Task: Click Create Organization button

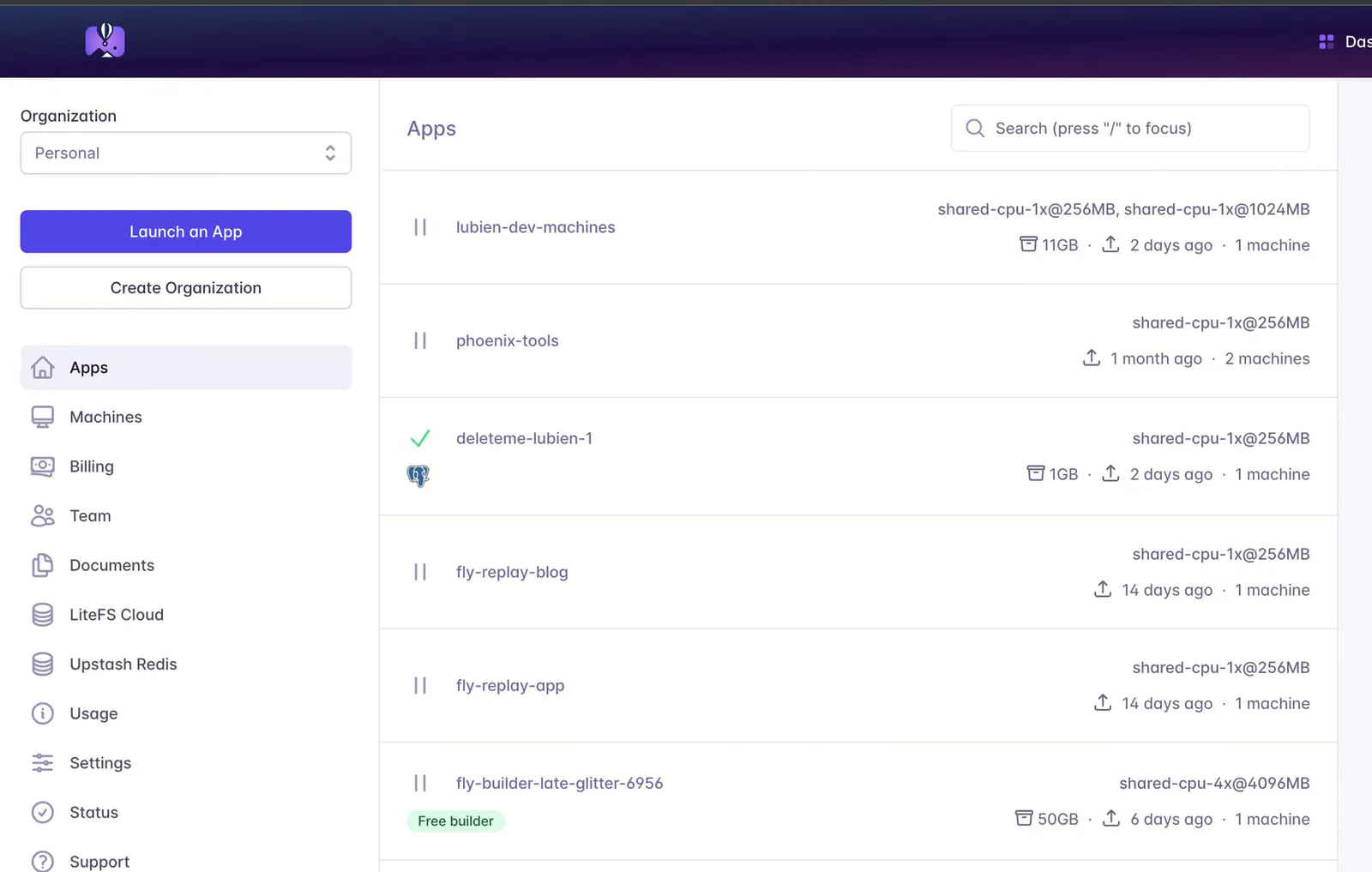Action: coord(186,288)
